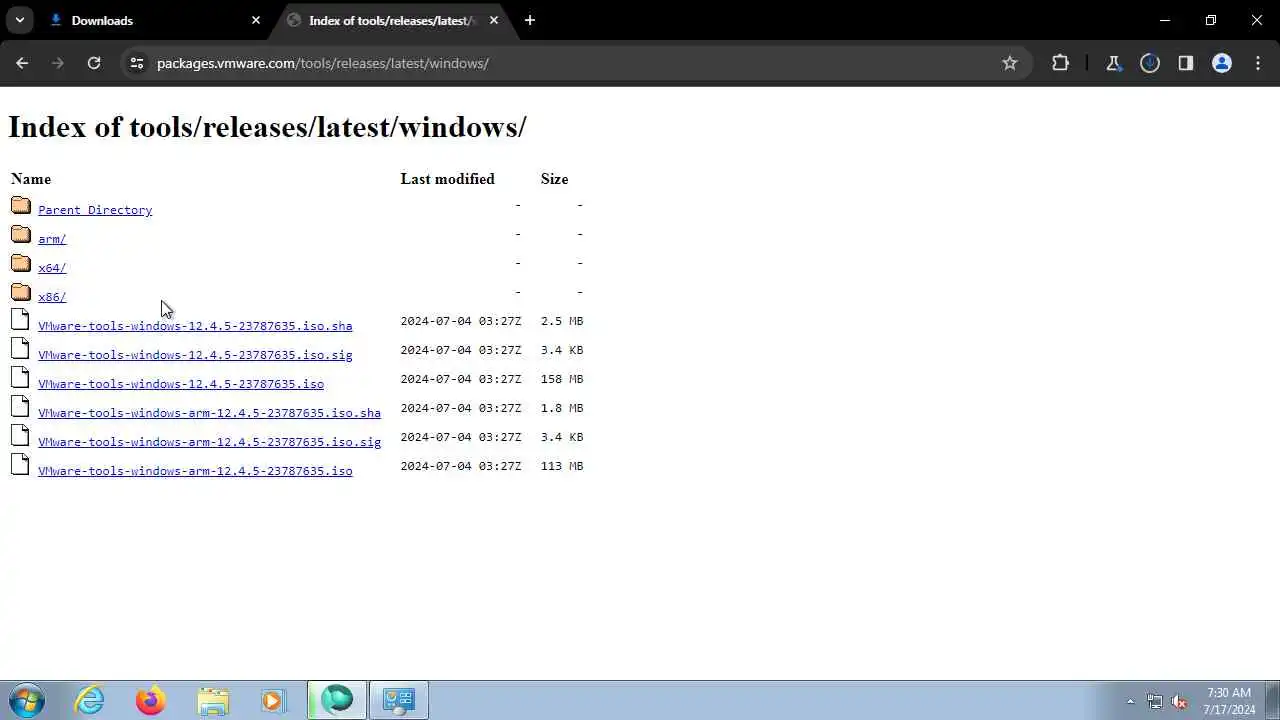Open the x86/ folder link

(x=52, y=297)
